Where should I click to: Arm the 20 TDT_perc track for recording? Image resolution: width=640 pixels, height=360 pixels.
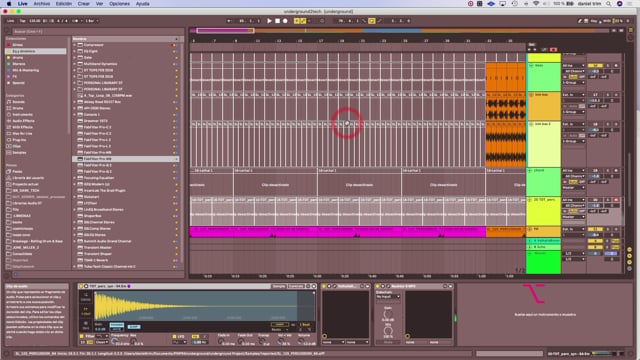coord(616,200)
